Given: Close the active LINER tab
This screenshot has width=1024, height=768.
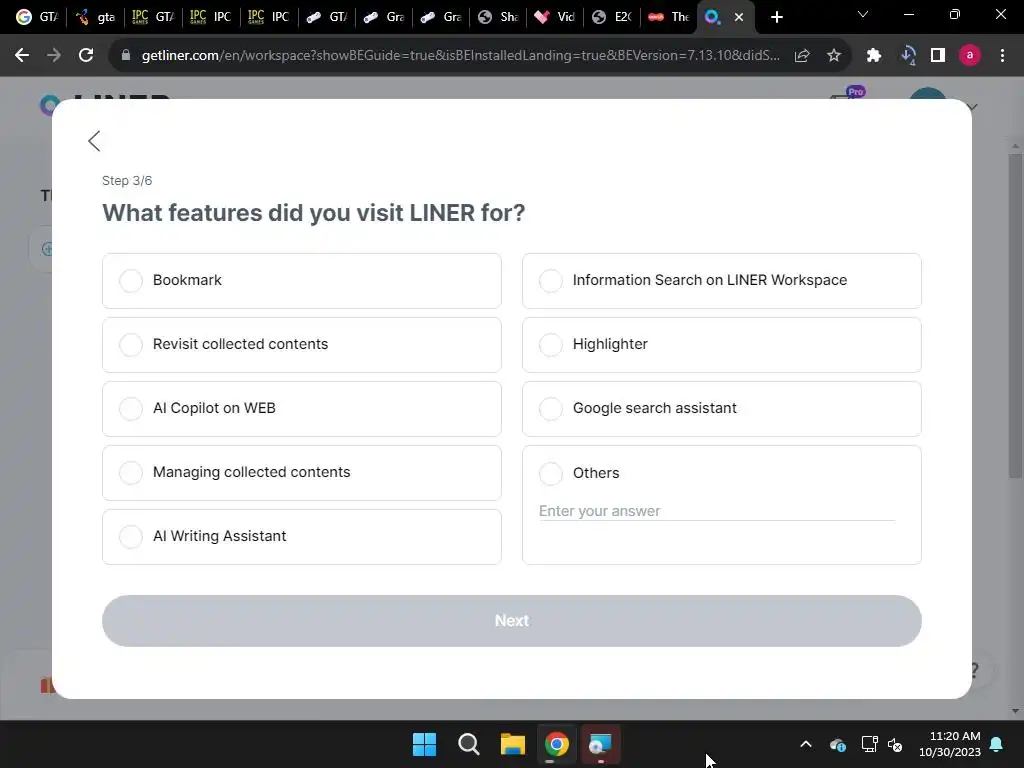Looking at the screenshot, I should coord(739,17).
